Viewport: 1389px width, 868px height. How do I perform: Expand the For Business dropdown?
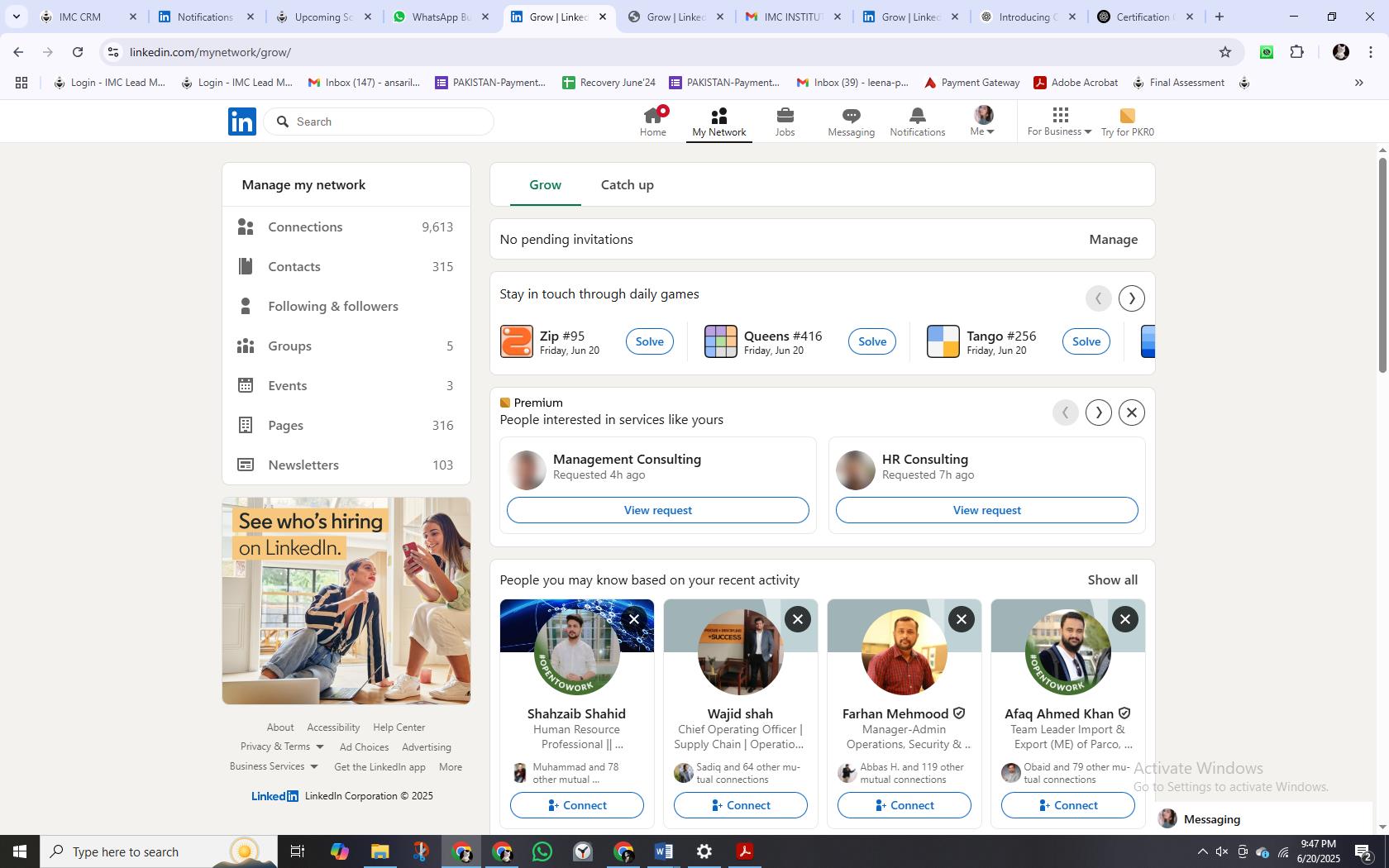(1059, 122)
